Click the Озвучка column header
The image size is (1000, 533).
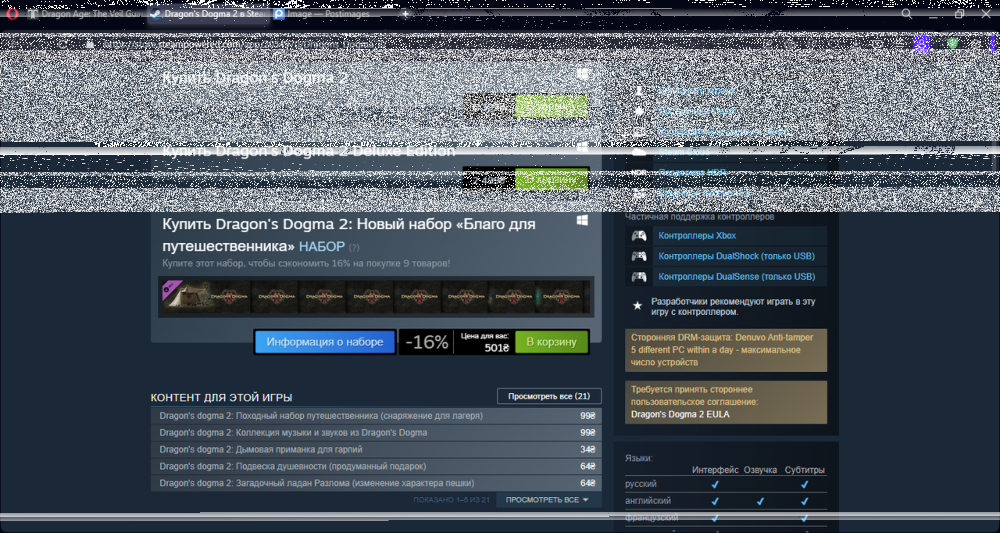[760, 470]
